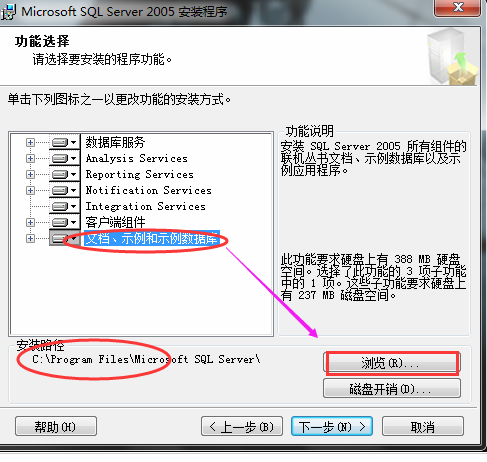The image size is (487, 462).
Task: Open drive icon dropdown for 文档、示例和示例数据库
Action: point(65,238)
